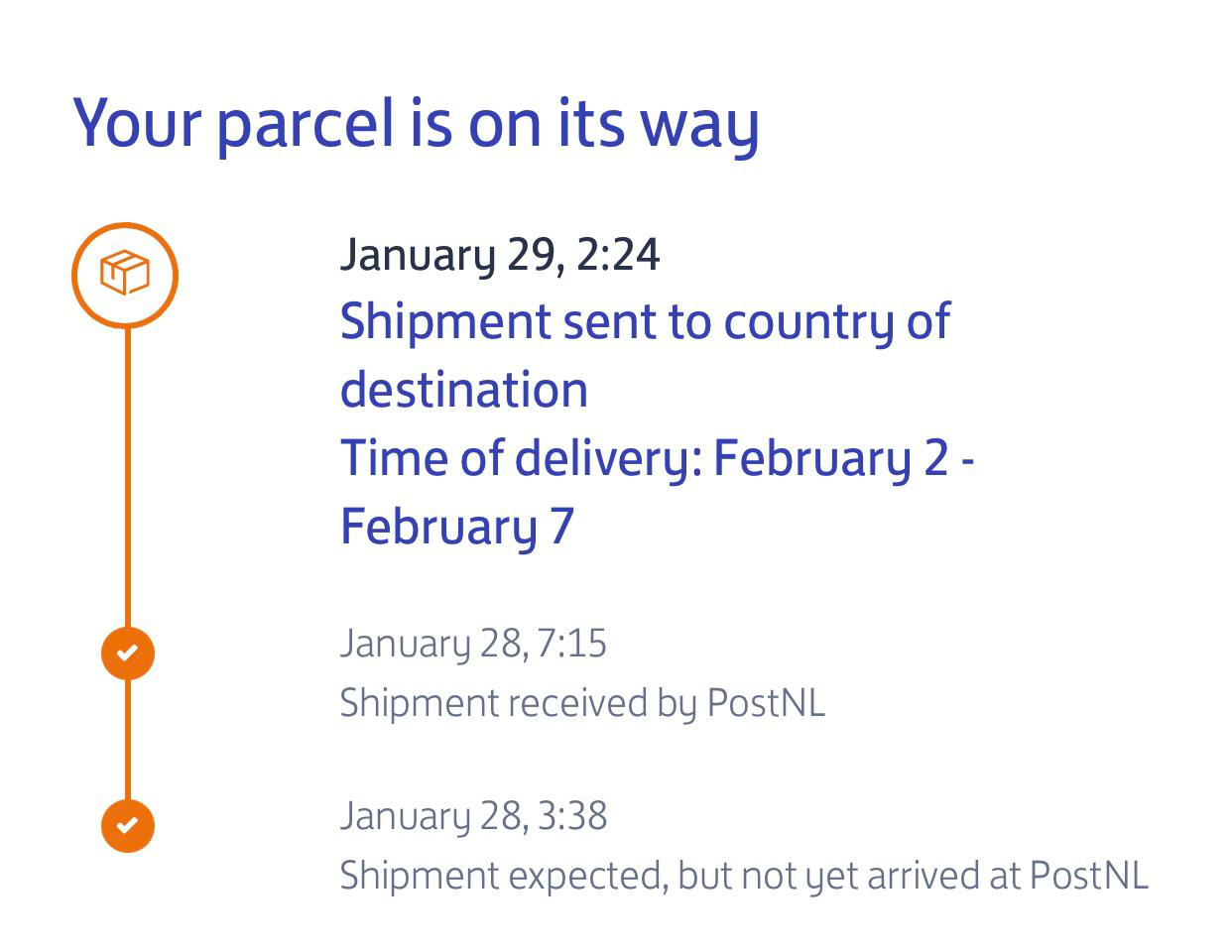Viewport: 1232px width, 952px height.
Task: Click the checkmark beside January 28, 7:15
Action: pyautogui.click(x=127, y=654)
